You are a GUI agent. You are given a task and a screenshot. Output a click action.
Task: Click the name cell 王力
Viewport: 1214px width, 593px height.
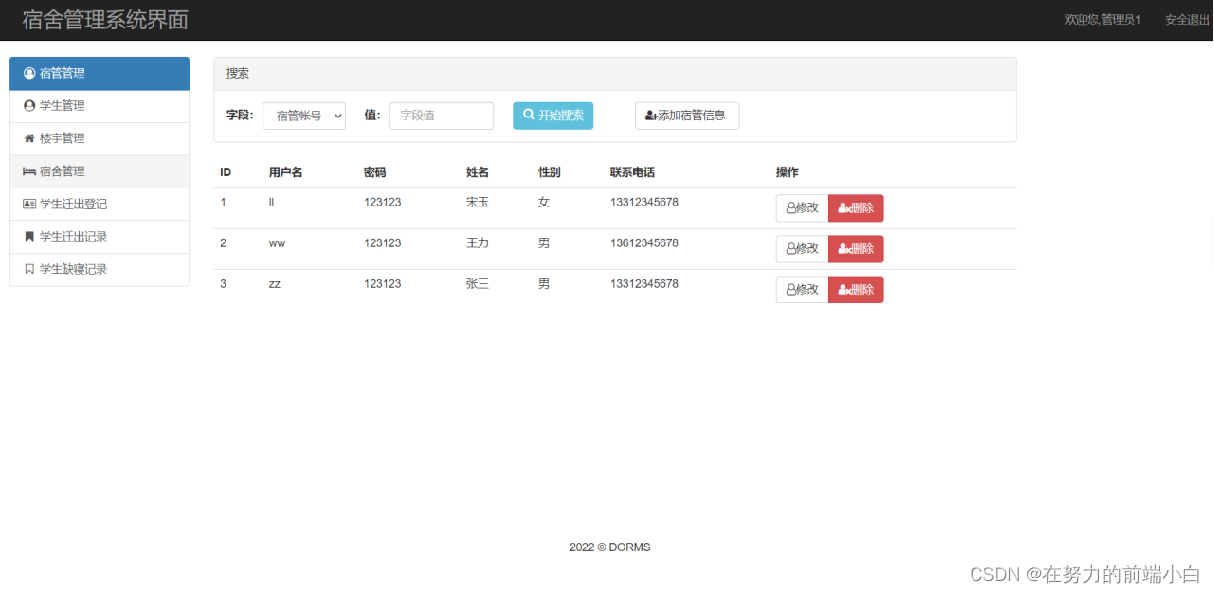click(x=478, y=243)
